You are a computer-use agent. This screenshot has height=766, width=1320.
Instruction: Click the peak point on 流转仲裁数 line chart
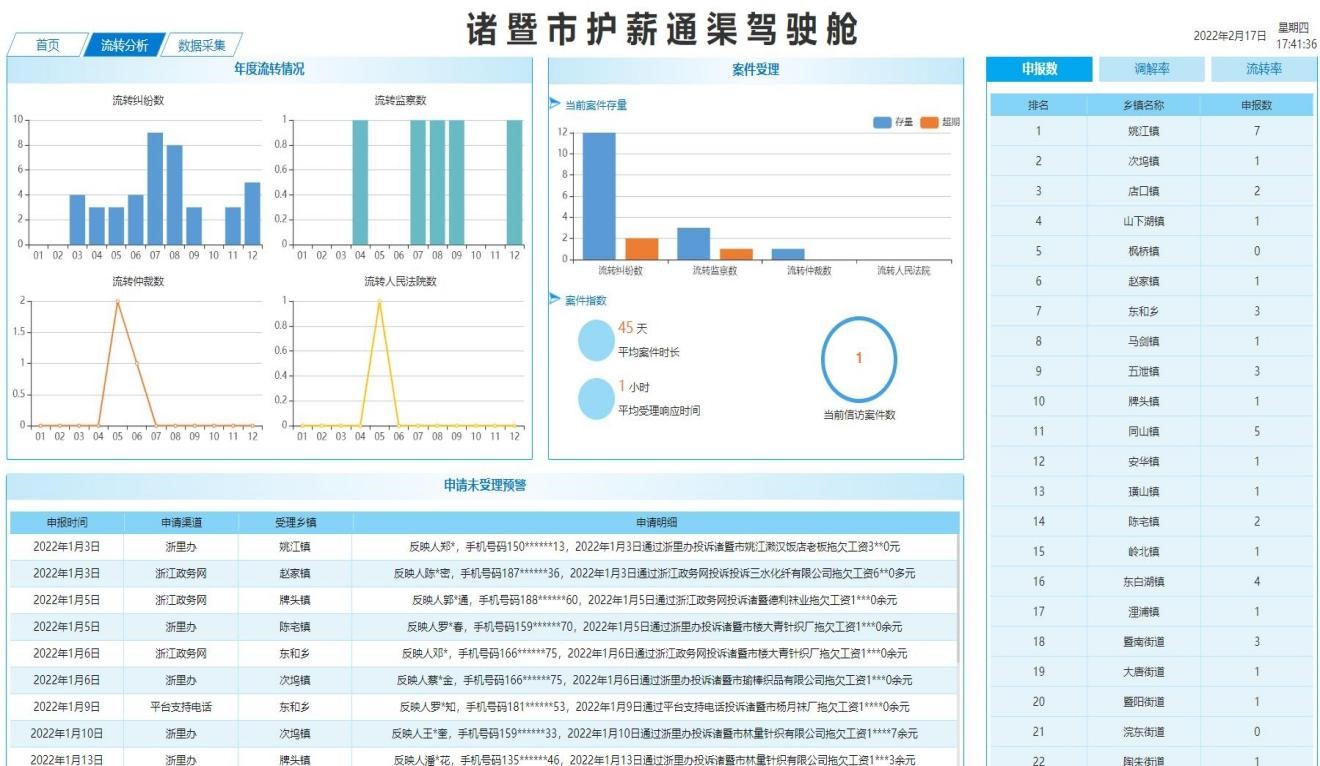pos(117,301)
